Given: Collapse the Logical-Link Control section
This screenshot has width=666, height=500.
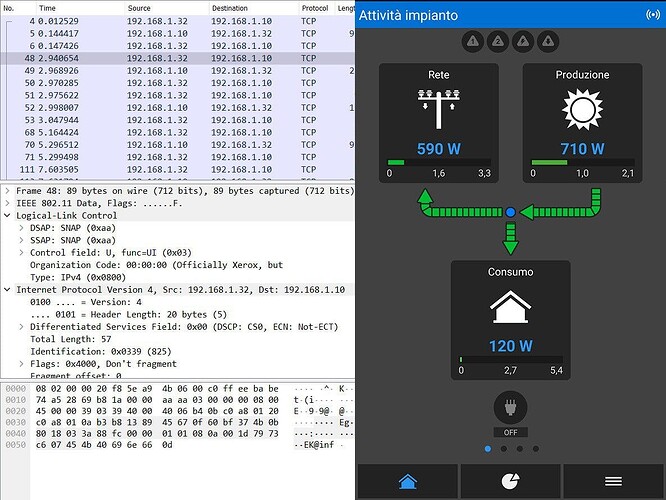Looking at the screenshot, I should point(9,215).
